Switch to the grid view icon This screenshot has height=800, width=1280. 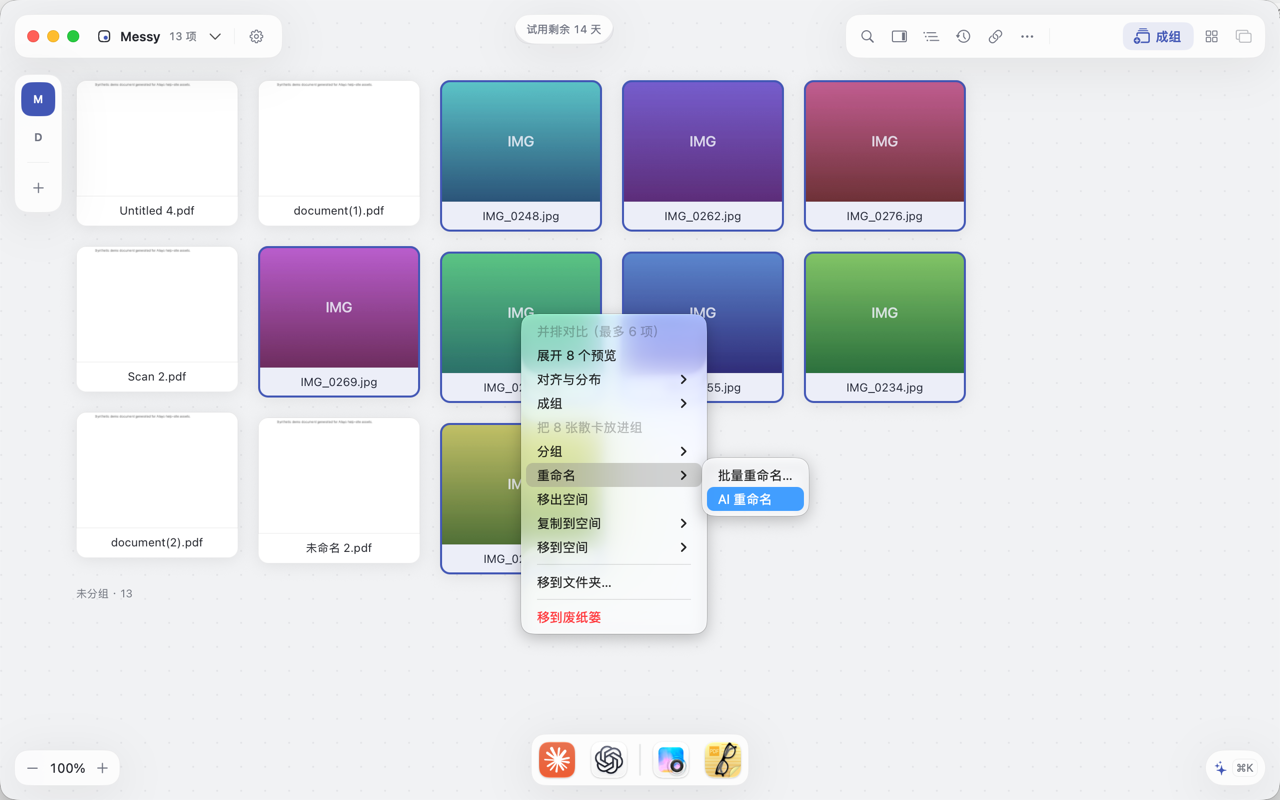(x=1211, y=37)
